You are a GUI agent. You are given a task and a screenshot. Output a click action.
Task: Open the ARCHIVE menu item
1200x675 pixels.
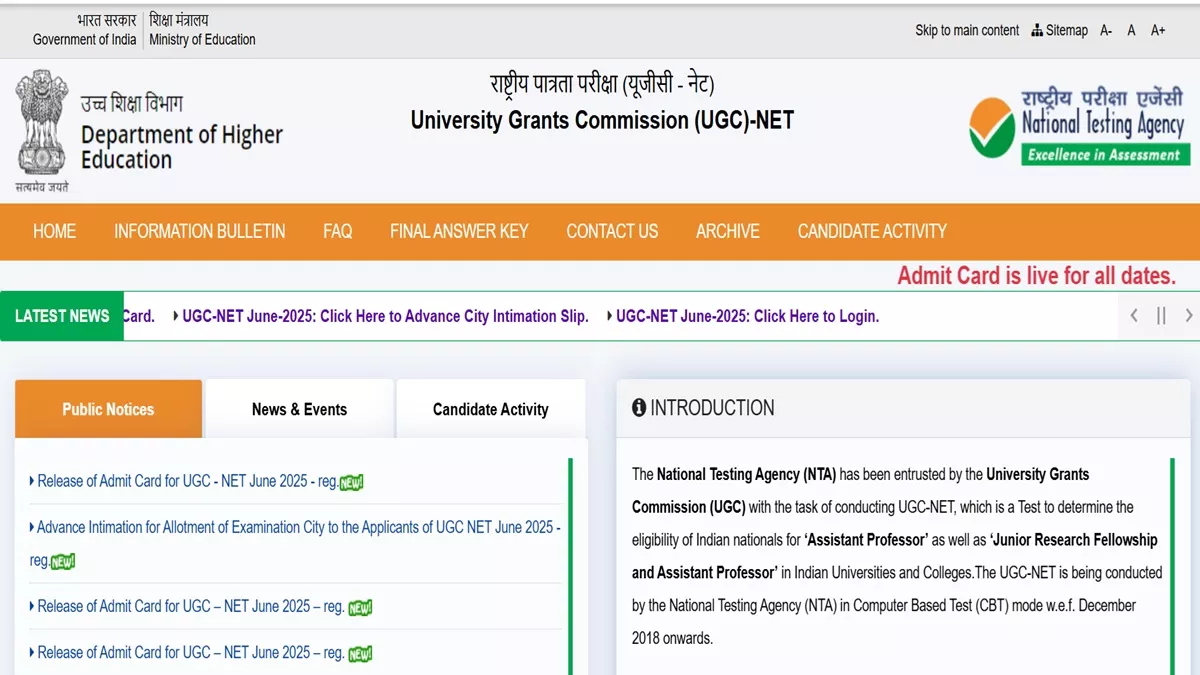[x=728, y=231]
